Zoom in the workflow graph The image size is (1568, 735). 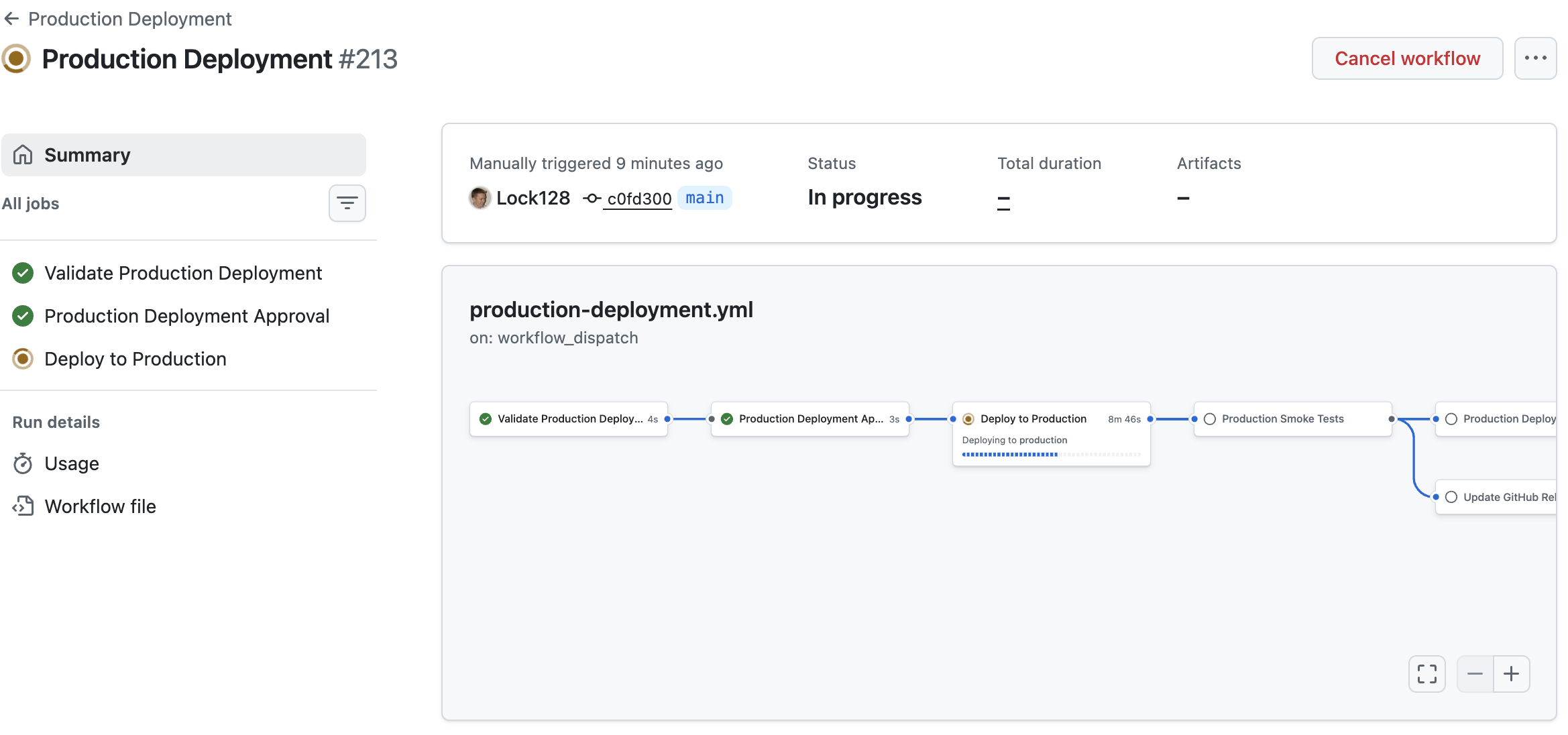[1511, 673]
